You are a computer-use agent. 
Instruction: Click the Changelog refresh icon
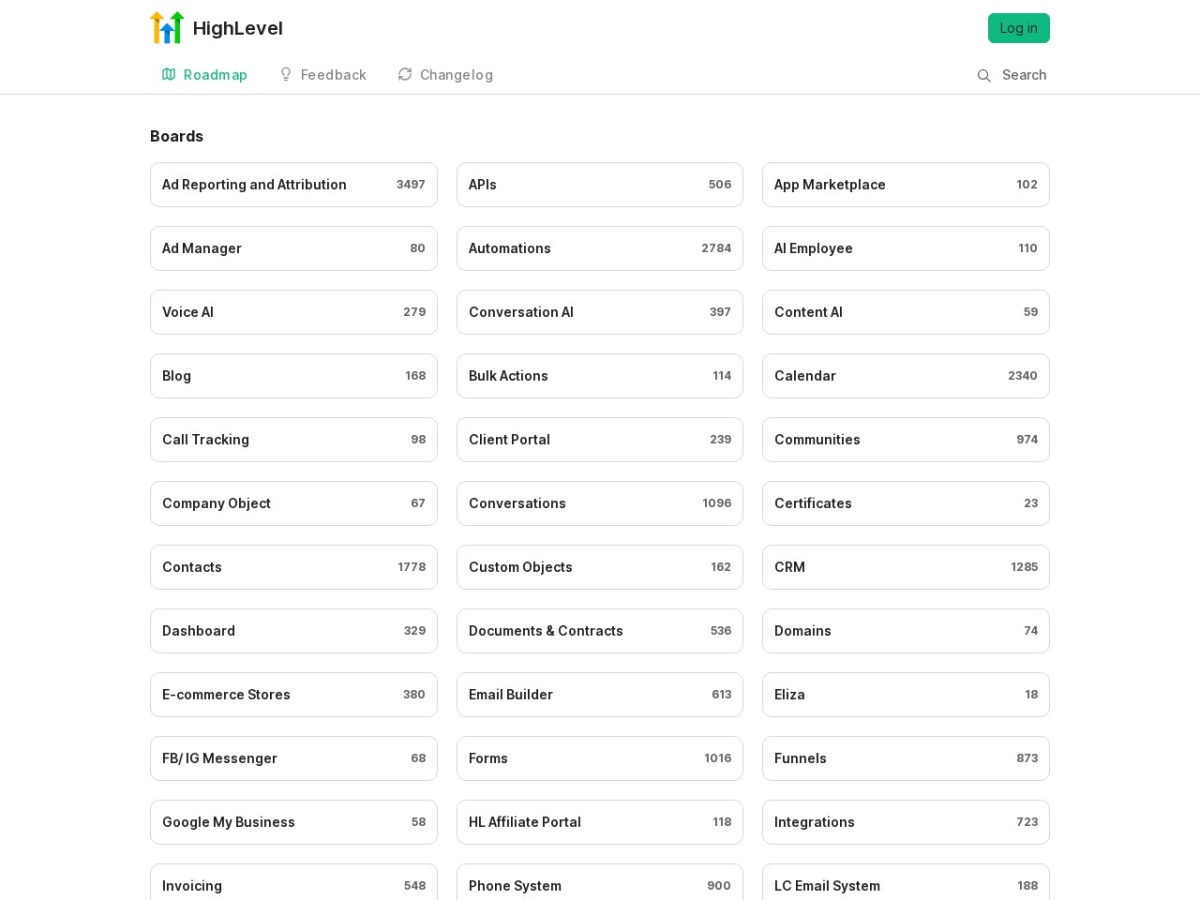pyautogui.click(x=405, y=75)
